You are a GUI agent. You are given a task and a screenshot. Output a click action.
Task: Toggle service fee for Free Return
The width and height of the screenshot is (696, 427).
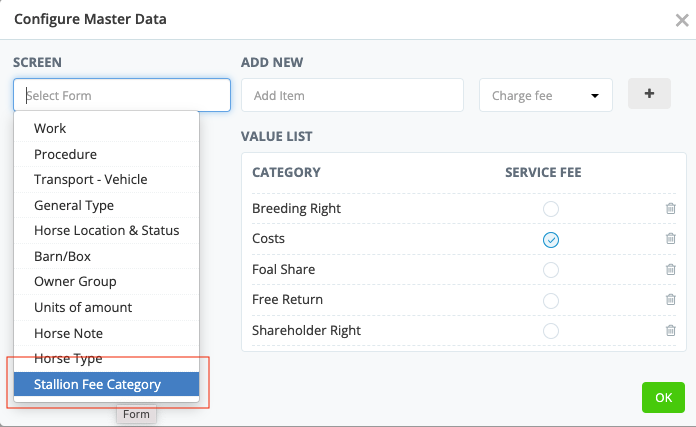(x=550, y=300)
